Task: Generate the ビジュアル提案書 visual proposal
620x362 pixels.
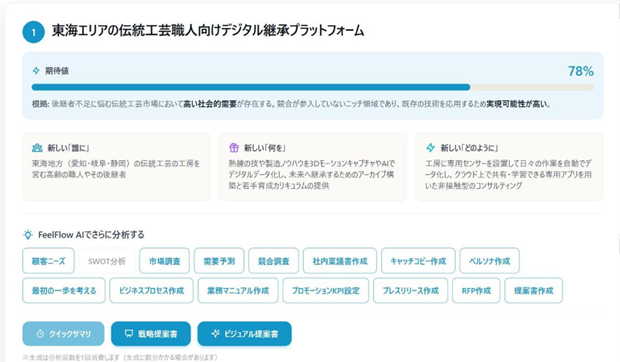Action: tap(244, 334)
